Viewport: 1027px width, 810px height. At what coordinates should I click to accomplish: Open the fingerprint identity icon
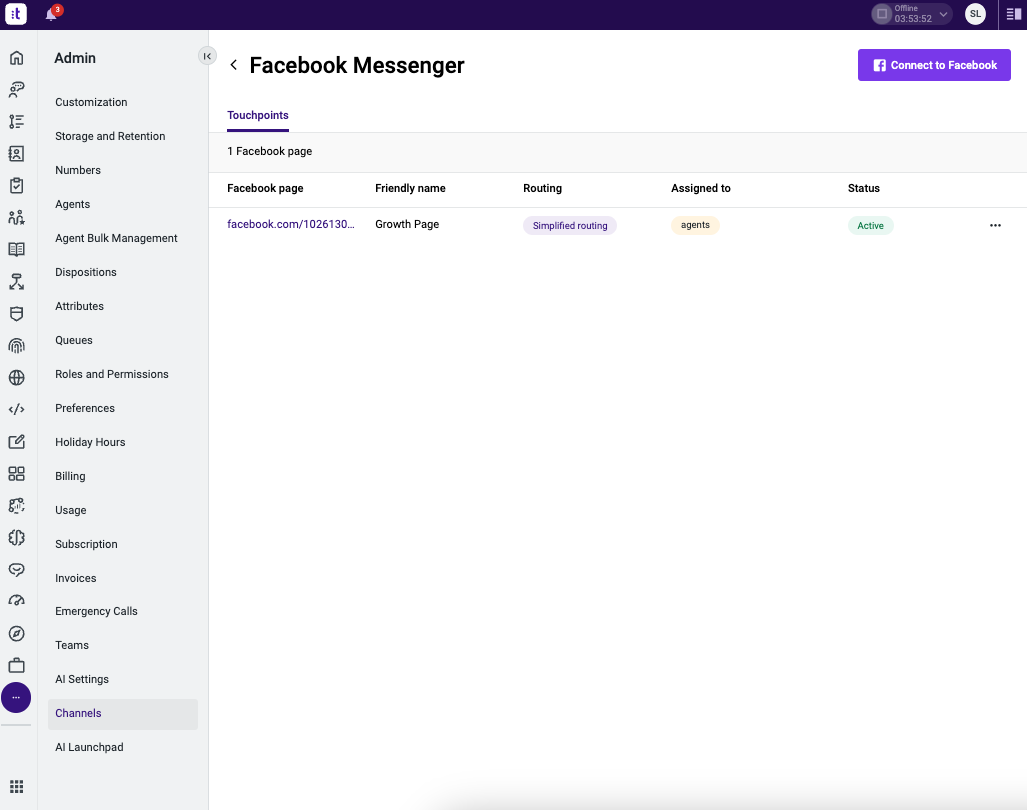(16, 346)
